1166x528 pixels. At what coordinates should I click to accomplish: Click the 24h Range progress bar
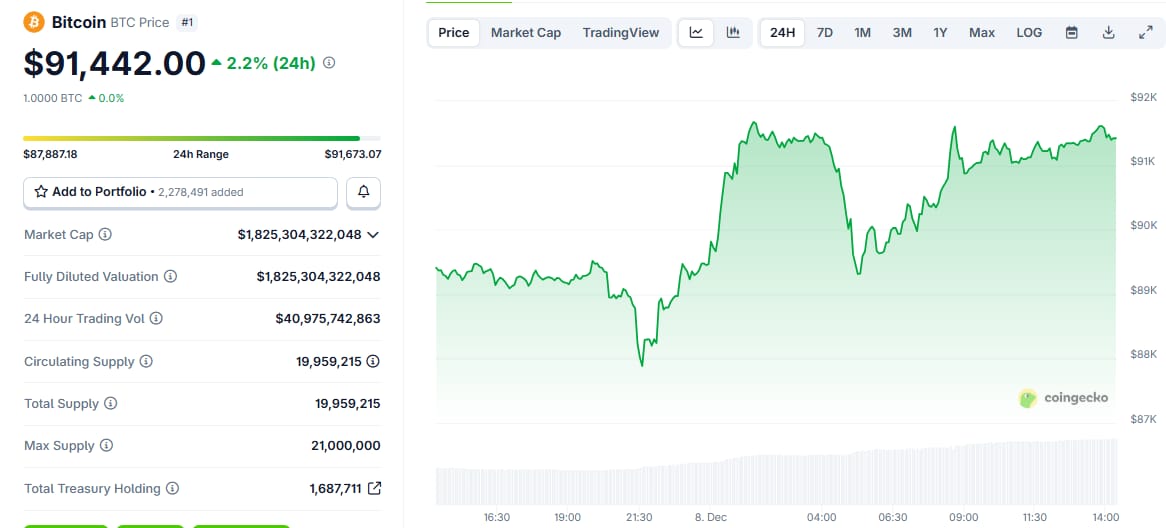(201, 138)
